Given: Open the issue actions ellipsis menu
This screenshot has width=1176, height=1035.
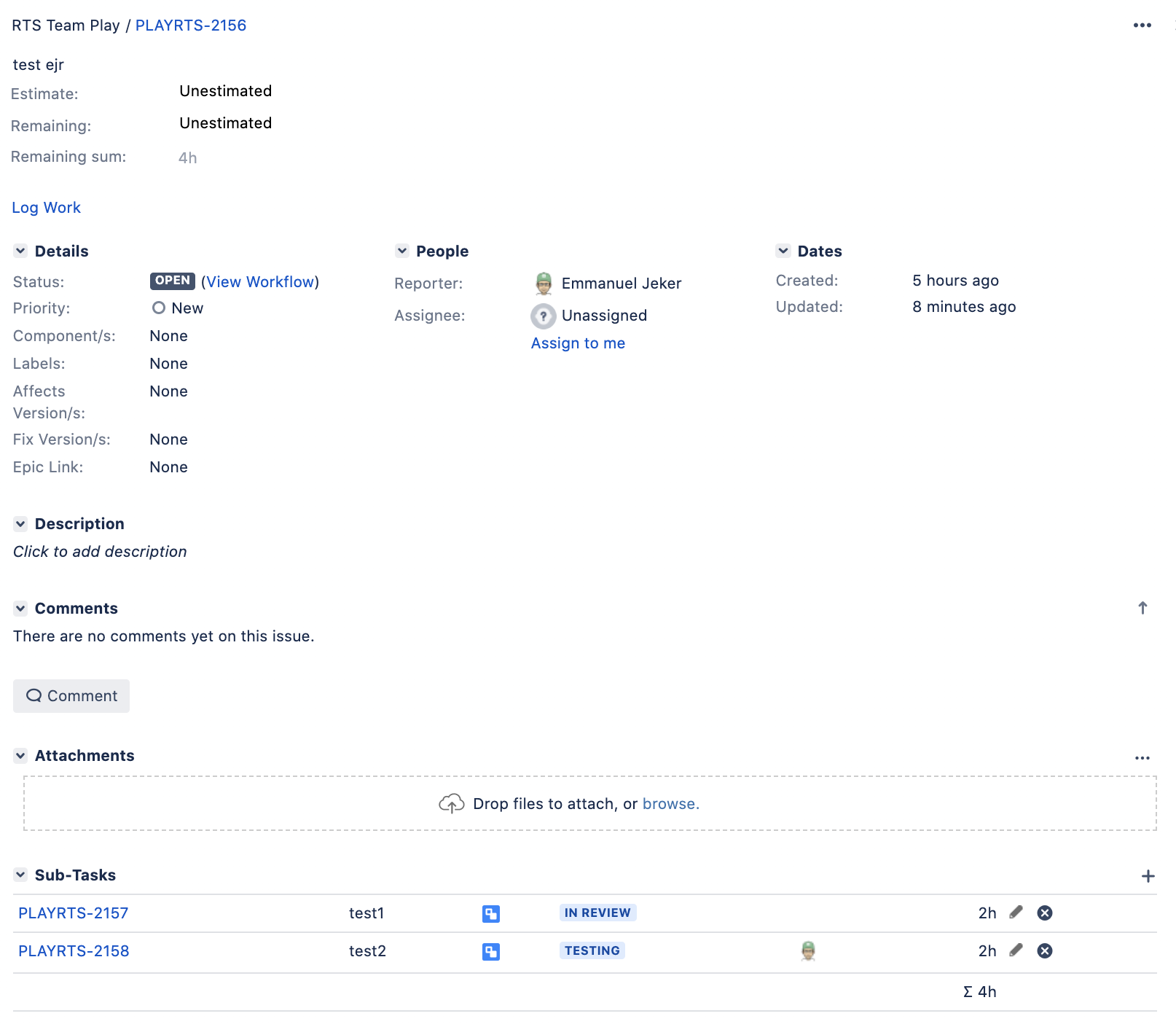Looking at the screenshot, I should click(1142, 26).
